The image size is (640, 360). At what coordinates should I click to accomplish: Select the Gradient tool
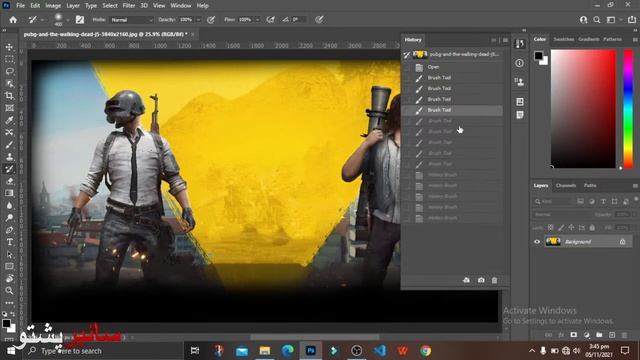pyautogui.click(x=9, y=193)
